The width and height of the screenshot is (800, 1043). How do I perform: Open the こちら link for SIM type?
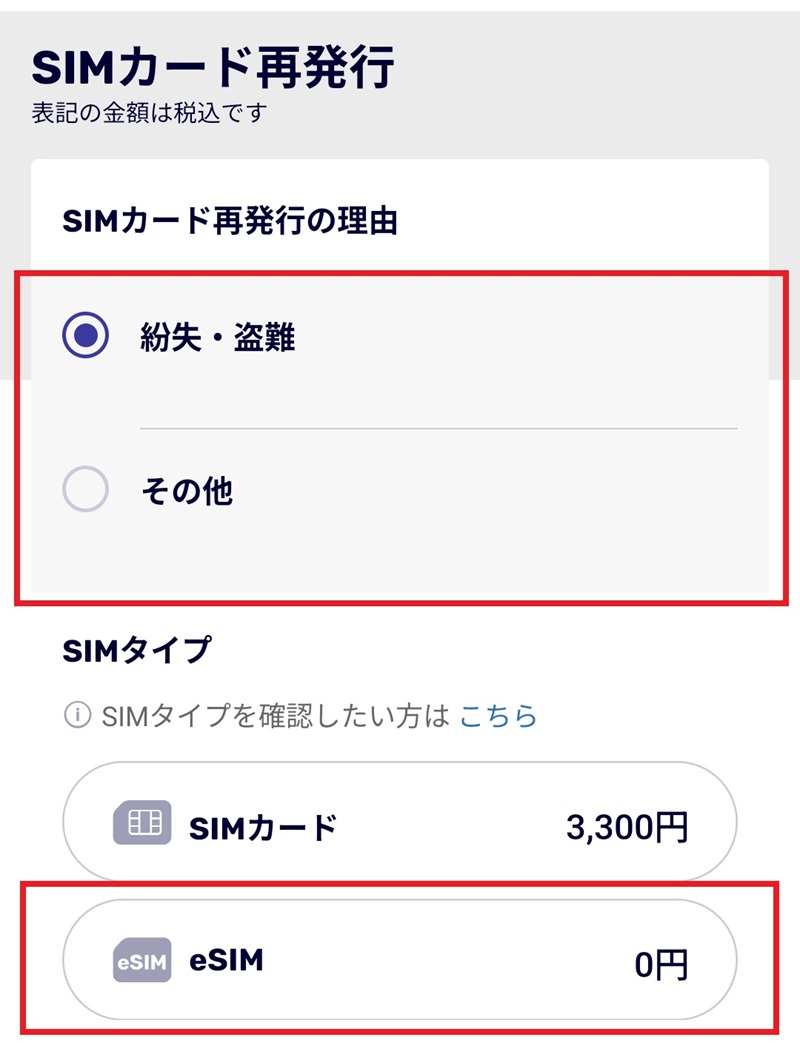[498, 716]
